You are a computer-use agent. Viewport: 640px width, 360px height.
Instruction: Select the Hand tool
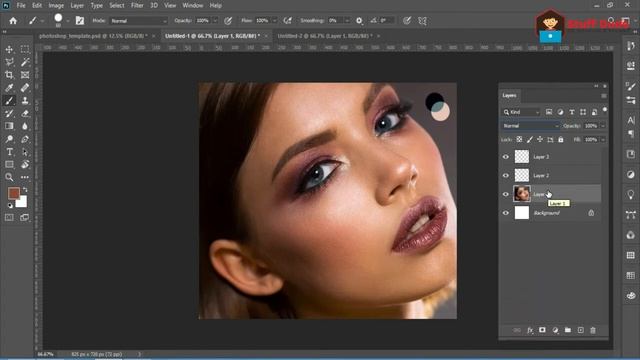(25, 164)
